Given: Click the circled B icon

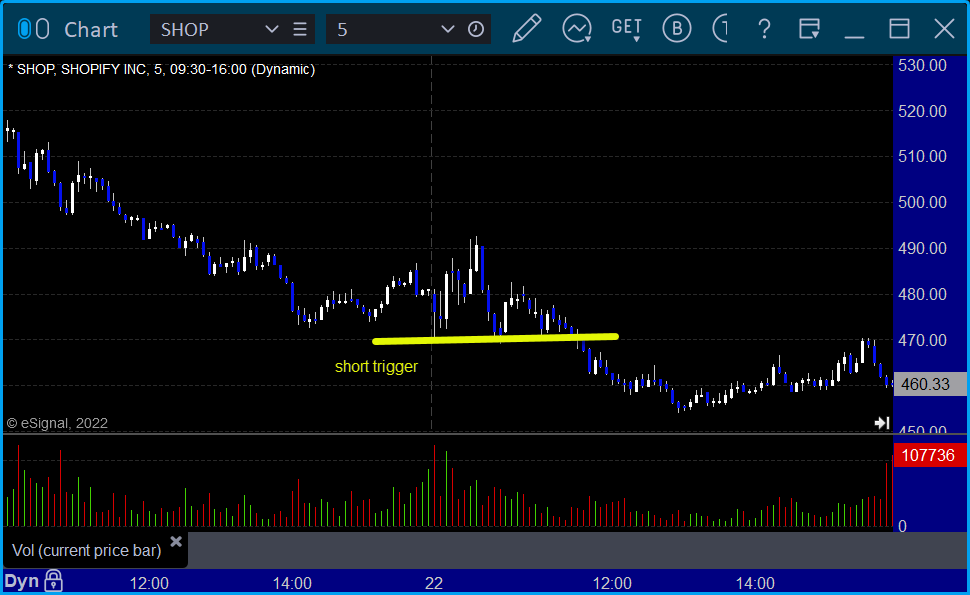Looking at the screenshot, I should pyautogui.click(x=677, y=29).
